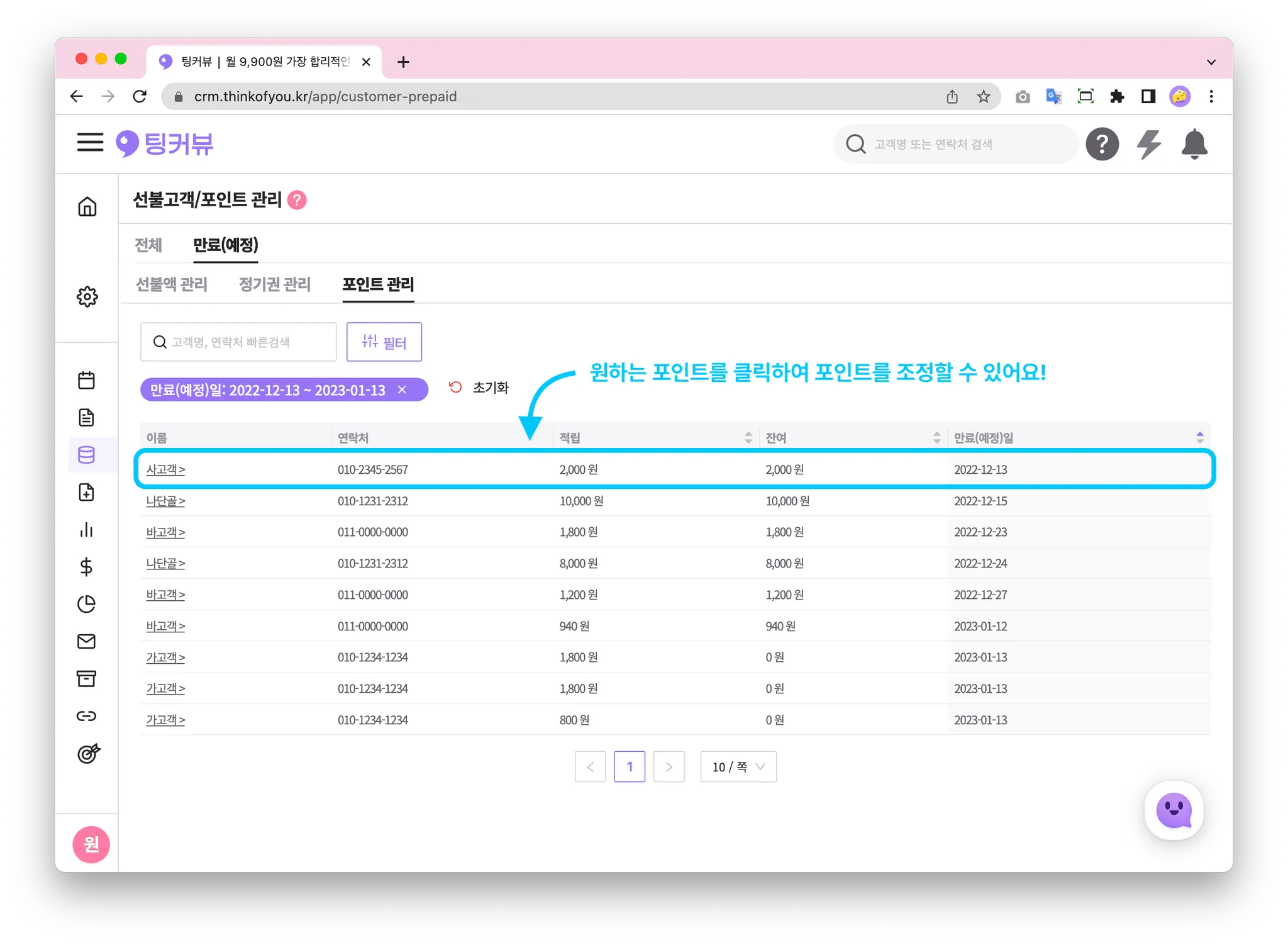Image resolution: width=1288 pixels, height=945 pixels.
Task: Open the 필터 filter options button
Action: pyautogui.click(x=384, y=342)
